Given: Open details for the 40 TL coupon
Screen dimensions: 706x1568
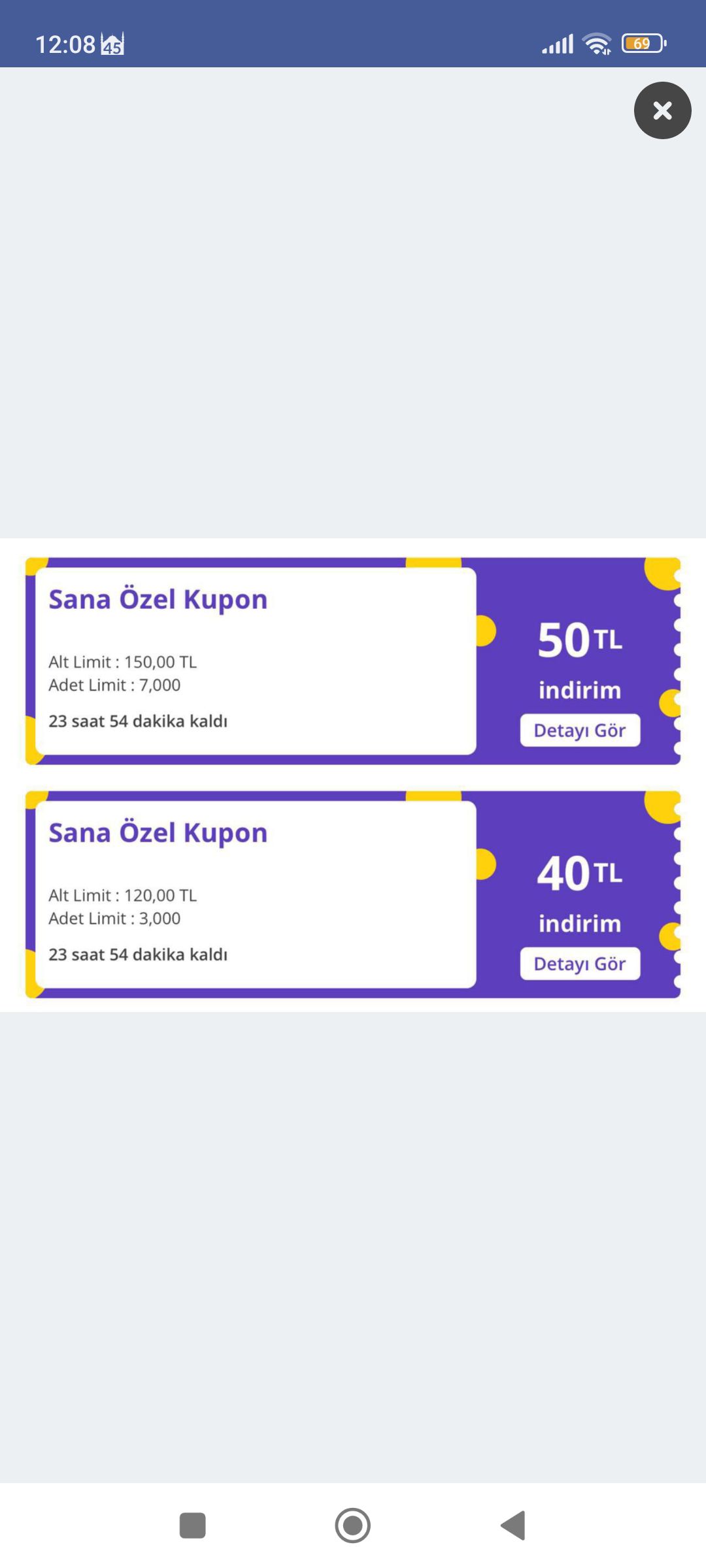Looking at the screenshot, I should point(580,962).
